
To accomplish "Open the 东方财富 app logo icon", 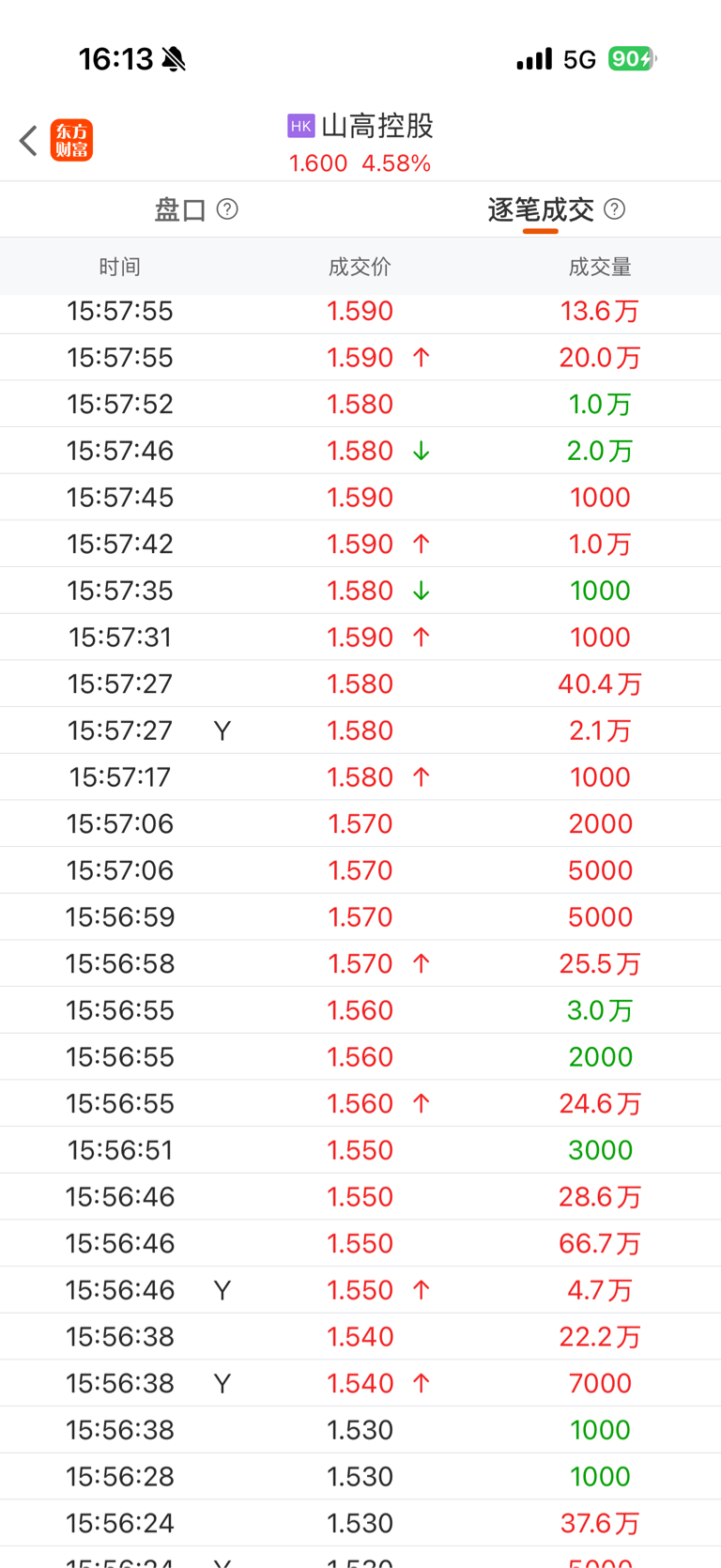I will click(x=71, y=141).
